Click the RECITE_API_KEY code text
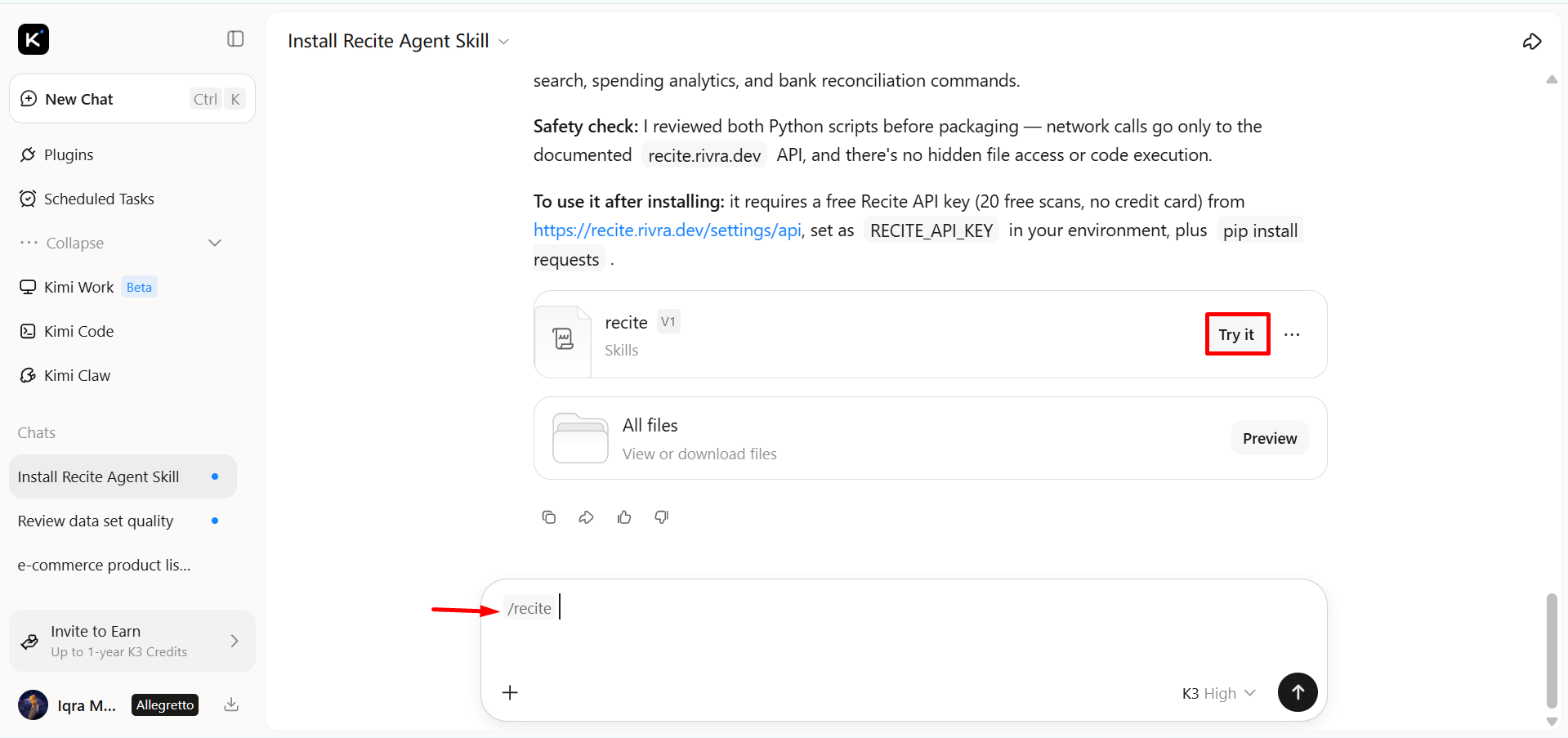 tap(931, 230)
